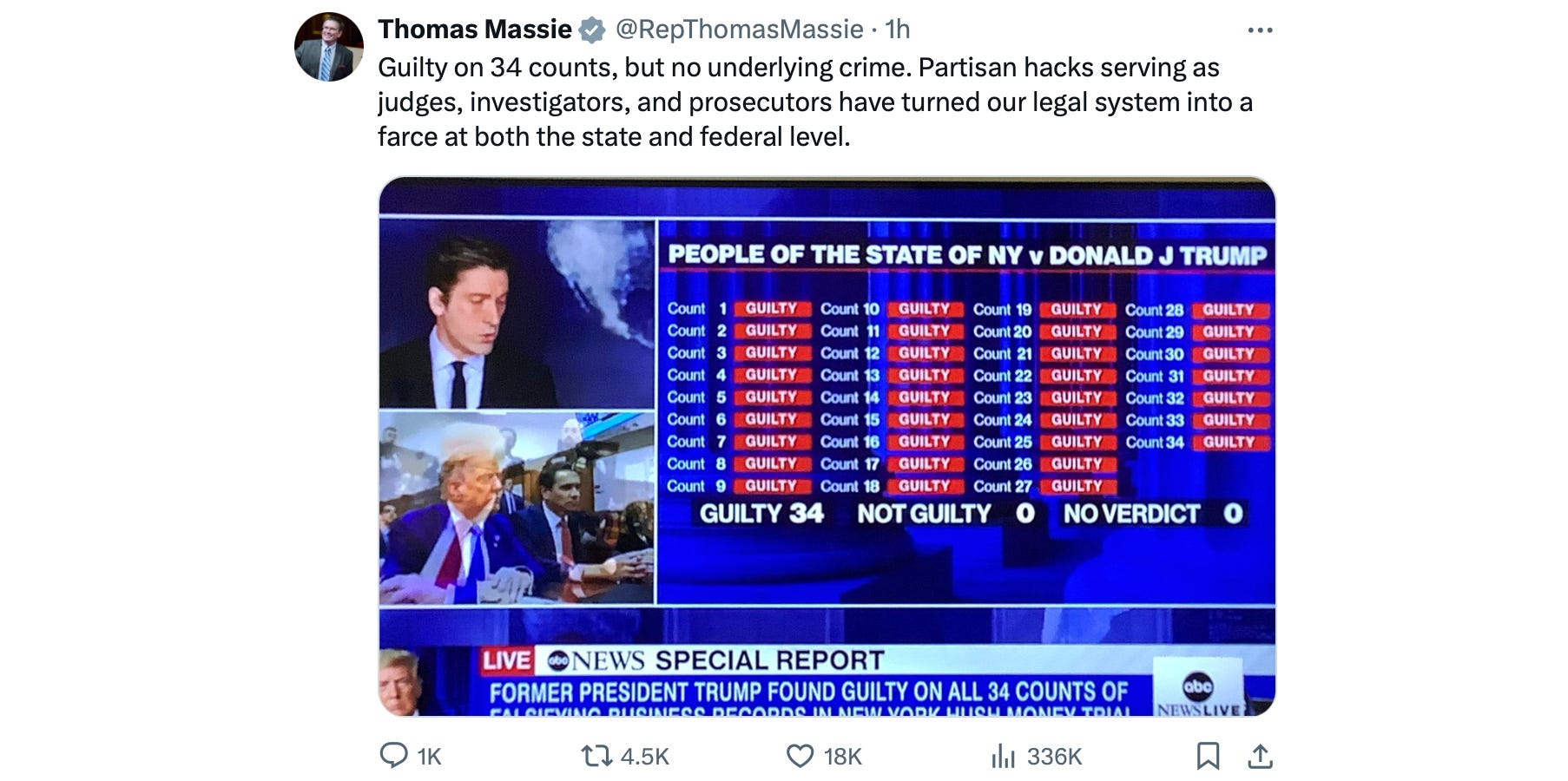Click the 'GUILTY 34' tally in the photo
This screenshot has height=781, width=1568.
[761, 514]
